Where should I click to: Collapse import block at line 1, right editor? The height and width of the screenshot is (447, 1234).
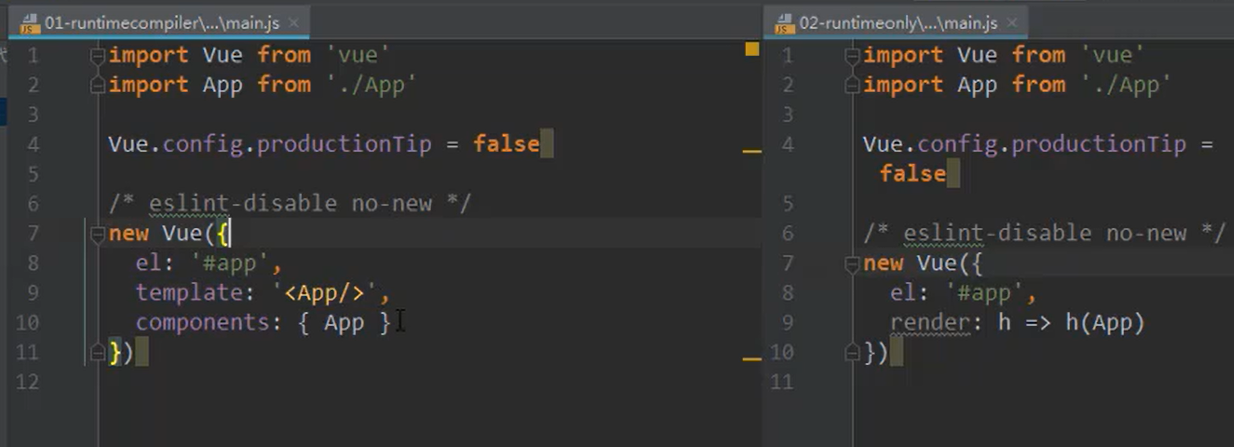(x=852, y=55)
